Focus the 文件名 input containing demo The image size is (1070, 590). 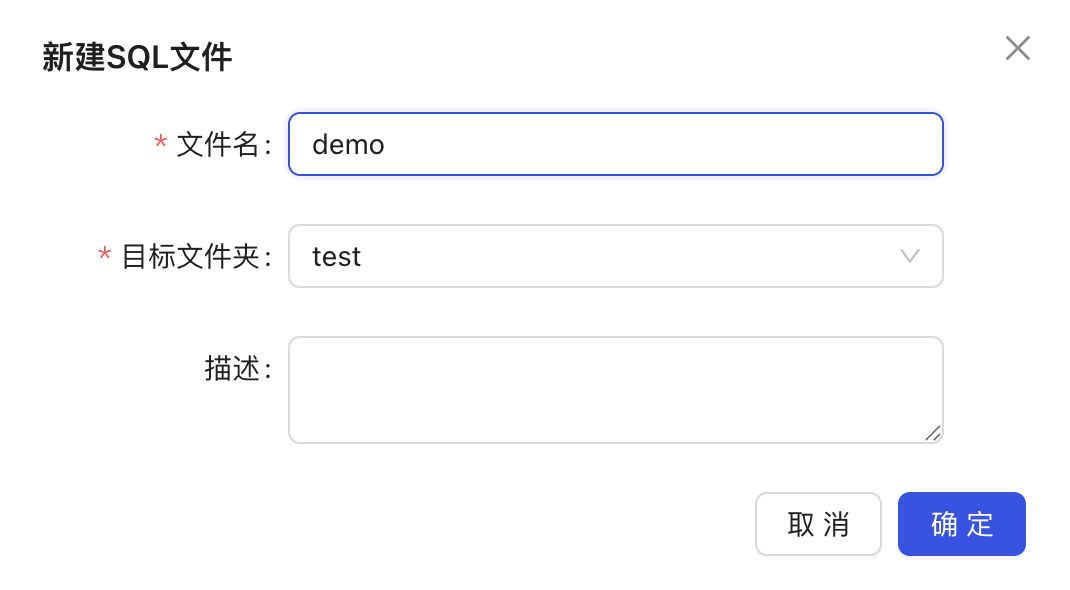pyautogui.click(x=616, y=144)
